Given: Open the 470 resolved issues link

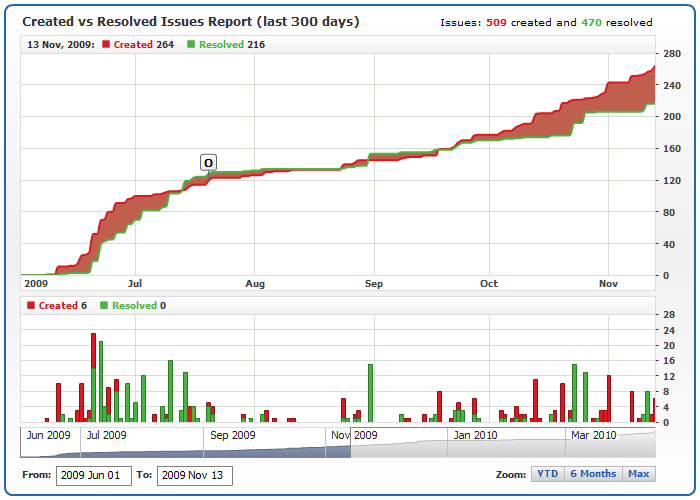Looking at the screenshot, I should [590, 22].
